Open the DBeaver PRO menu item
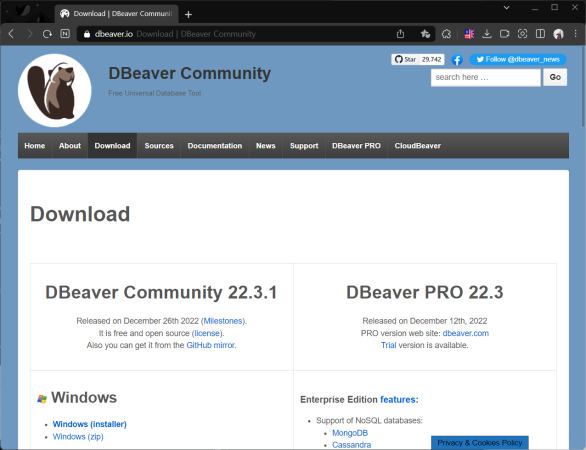Screen dimensions: 586x450 [357, 146]
